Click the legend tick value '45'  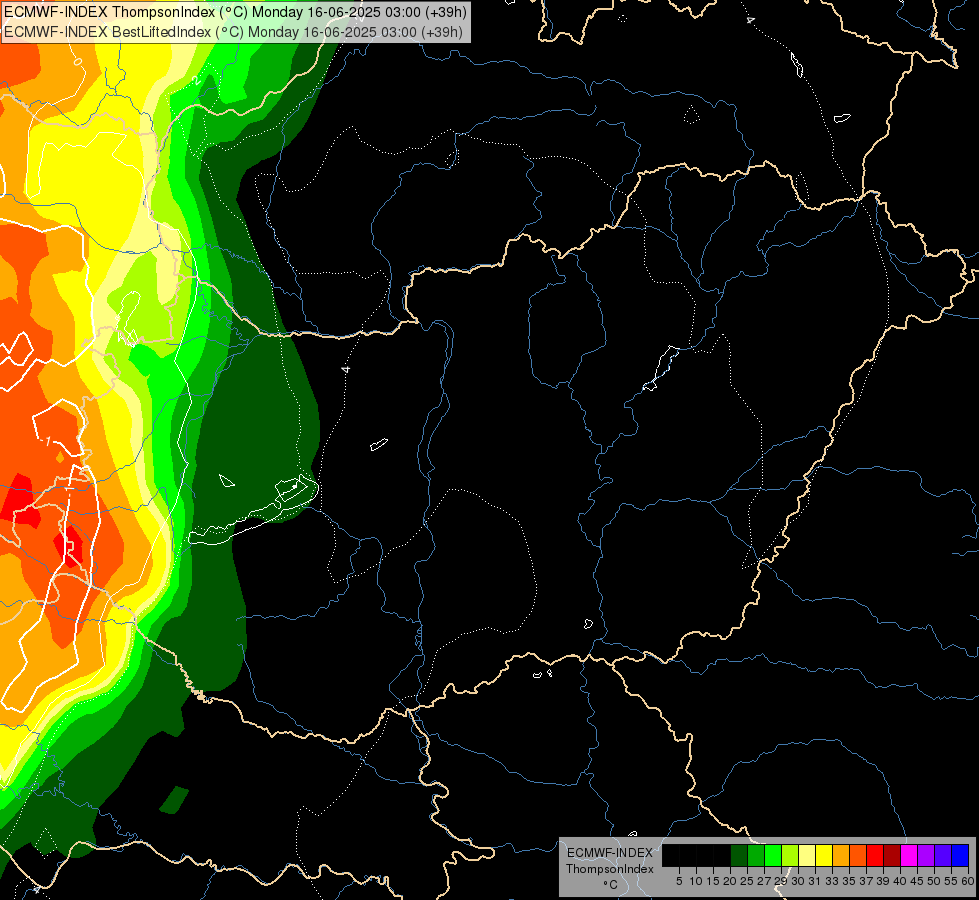pos(917,881)
